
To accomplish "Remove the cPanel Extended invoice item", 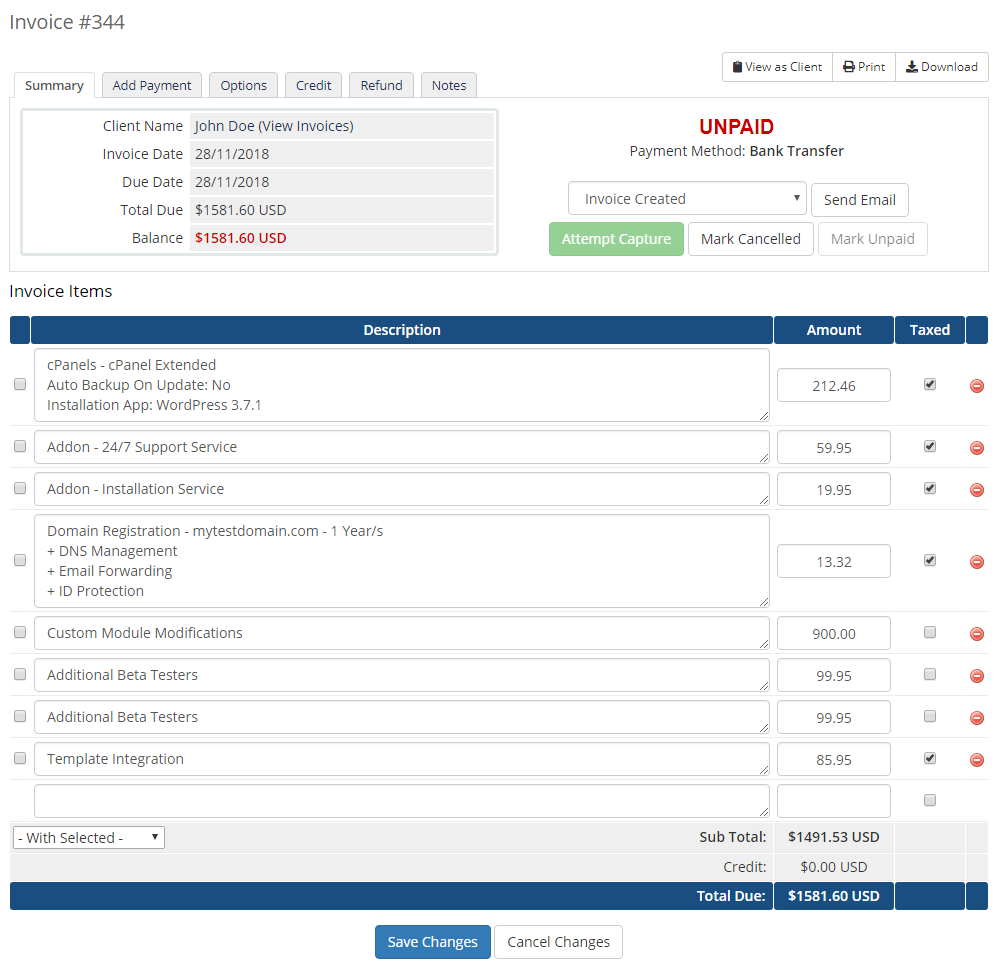I will [976, 386].
